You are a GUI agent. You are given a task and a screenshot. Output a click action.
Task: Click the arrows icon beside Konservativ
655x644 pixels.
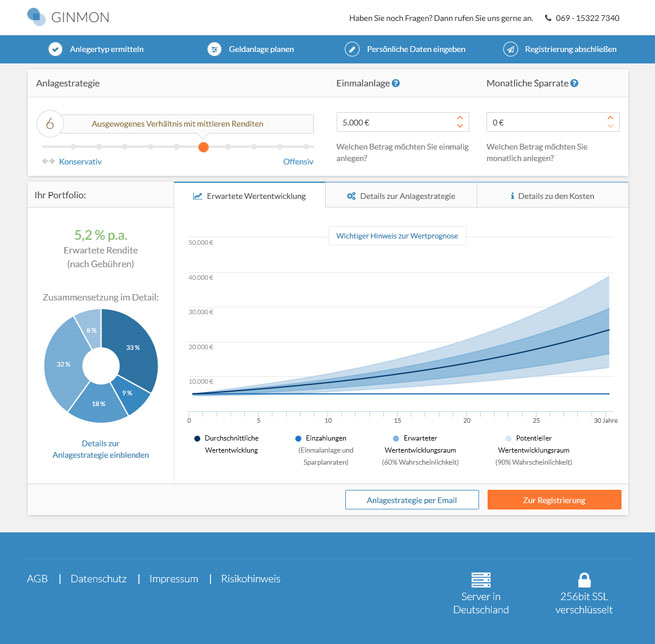(x=48, y=161)
